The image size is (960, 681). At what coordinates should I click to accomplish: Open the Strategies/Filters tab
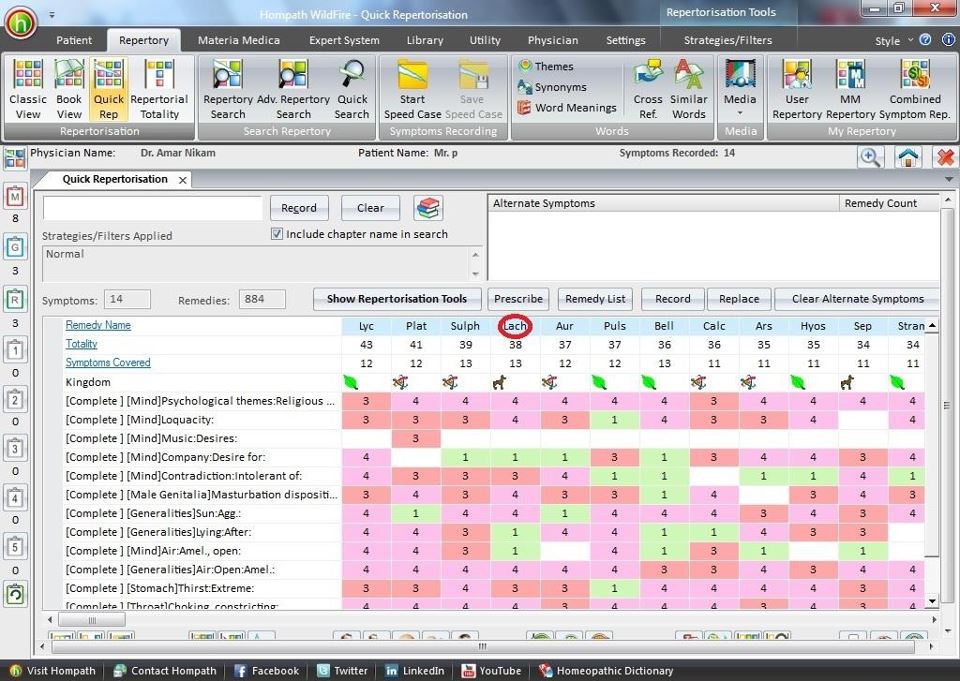727,40
